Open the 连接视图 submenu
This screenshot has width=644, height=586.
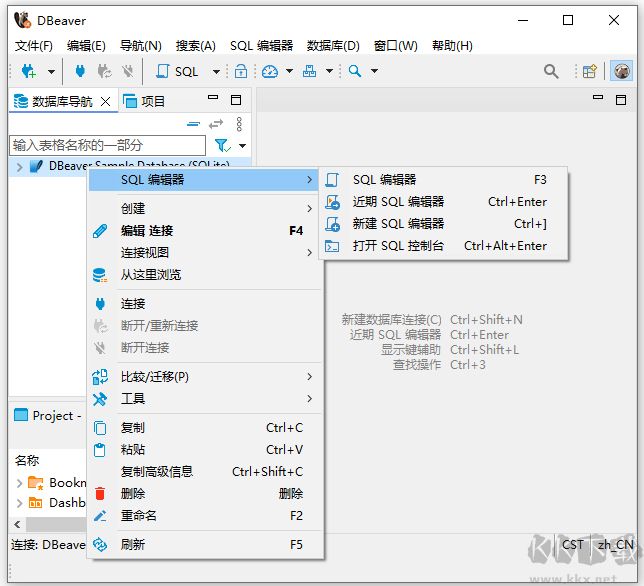click(x=203, y=253)
